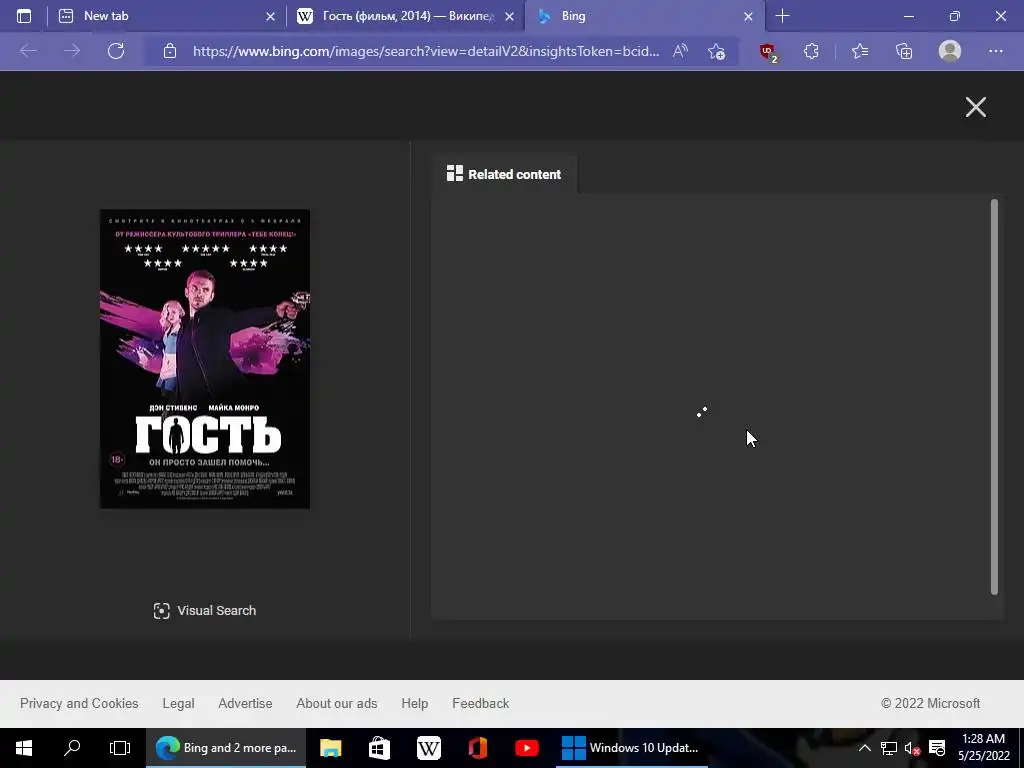Open the user profile avatar

[950, 51]
